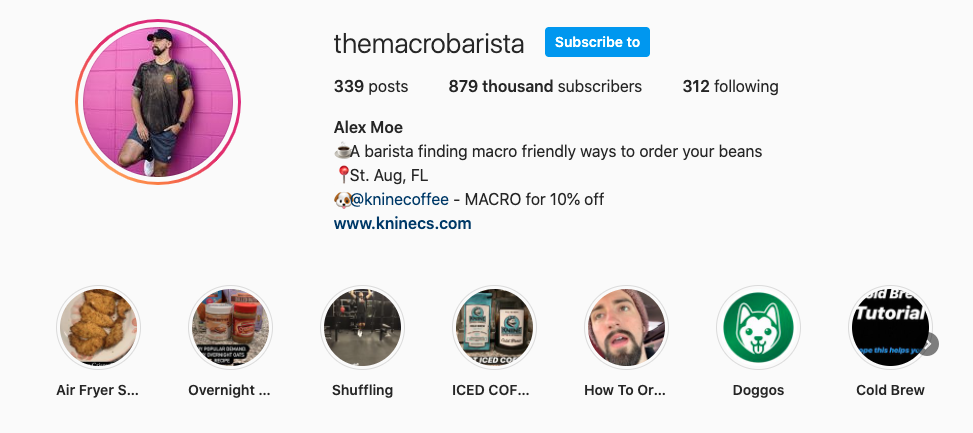Open the How To Or... highlight circle

click(x=626, y=327)
